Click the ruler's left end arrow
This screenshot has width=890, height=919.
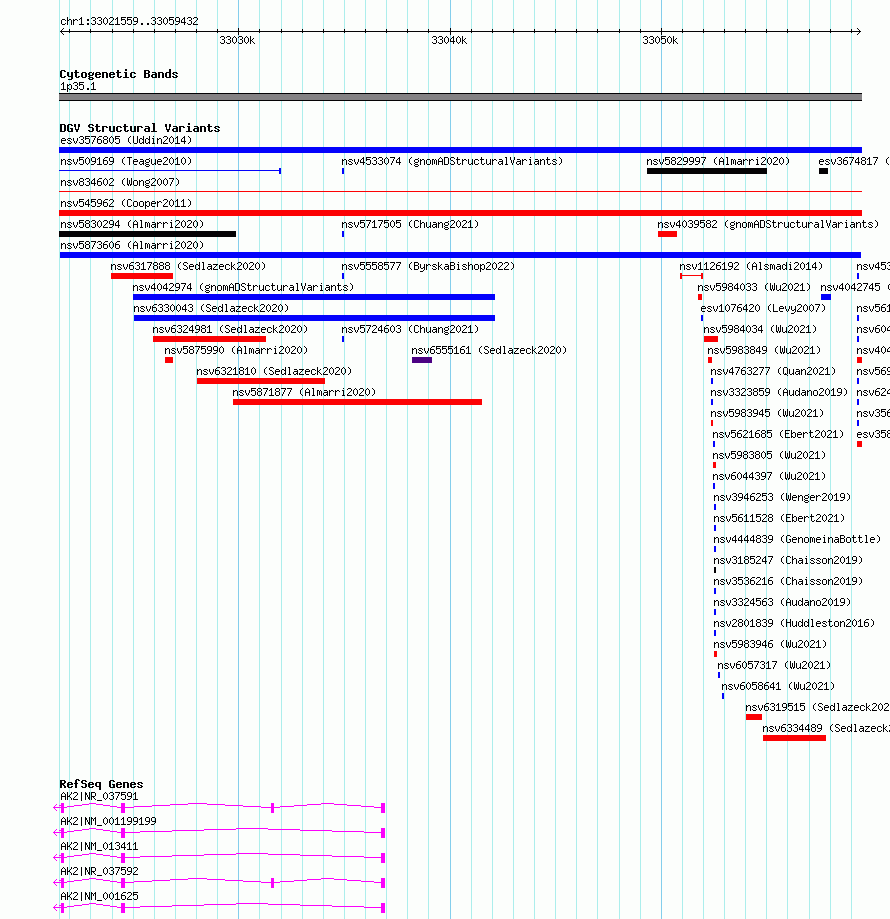pyautogui.click(x=63, y=32)
